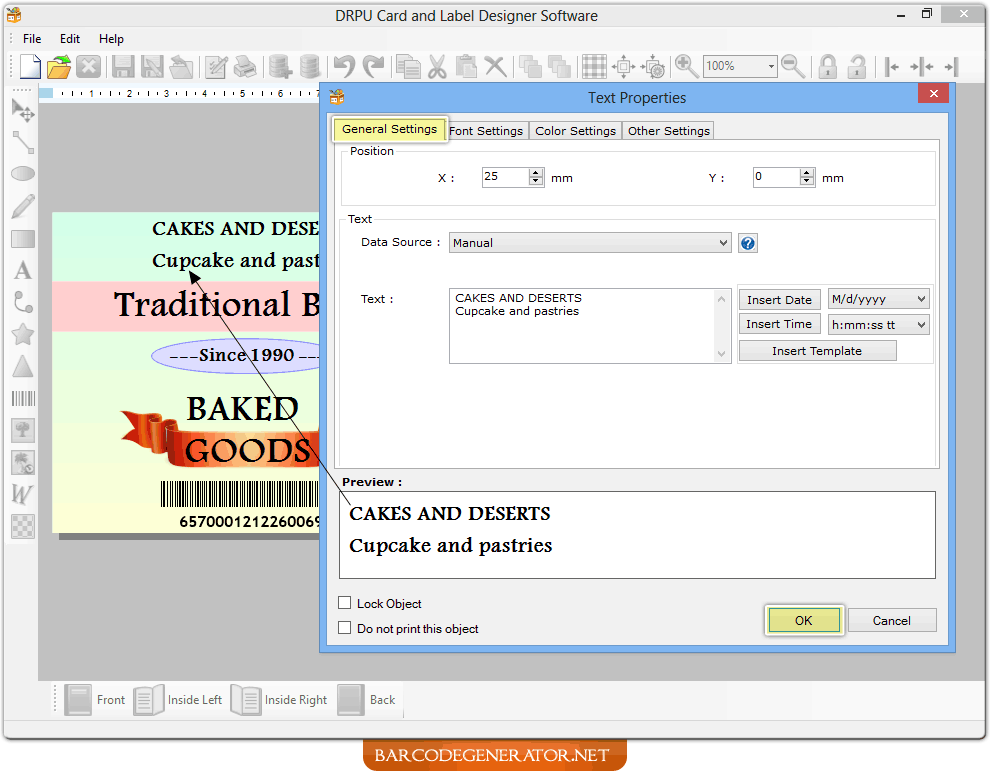Click the Copy icon in the toolbar
The width and height of the screenshot is (990, 771).
[408, 66]
